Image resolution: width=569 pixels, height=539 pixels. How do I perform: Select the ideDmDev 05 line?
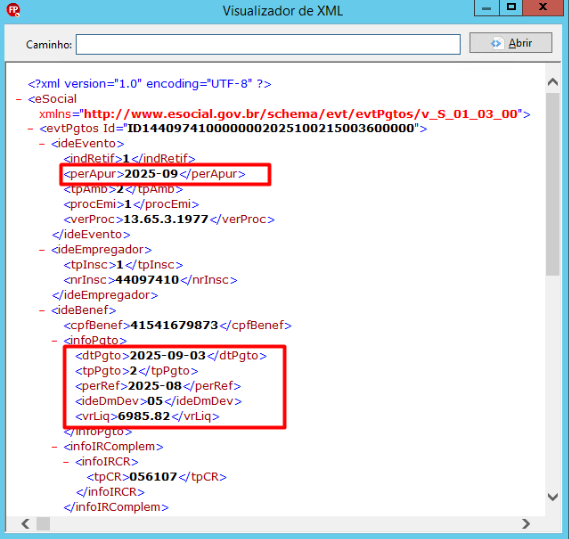(159, 401)
